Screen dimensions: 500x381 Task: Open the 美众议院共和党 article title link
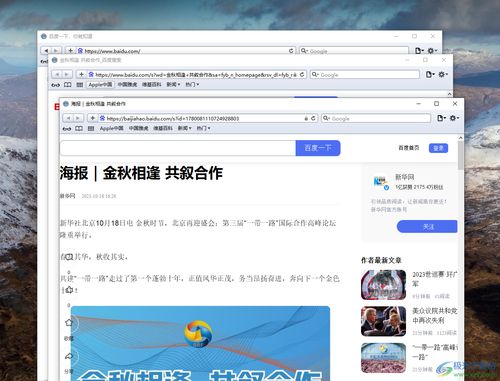coord(435,315)
